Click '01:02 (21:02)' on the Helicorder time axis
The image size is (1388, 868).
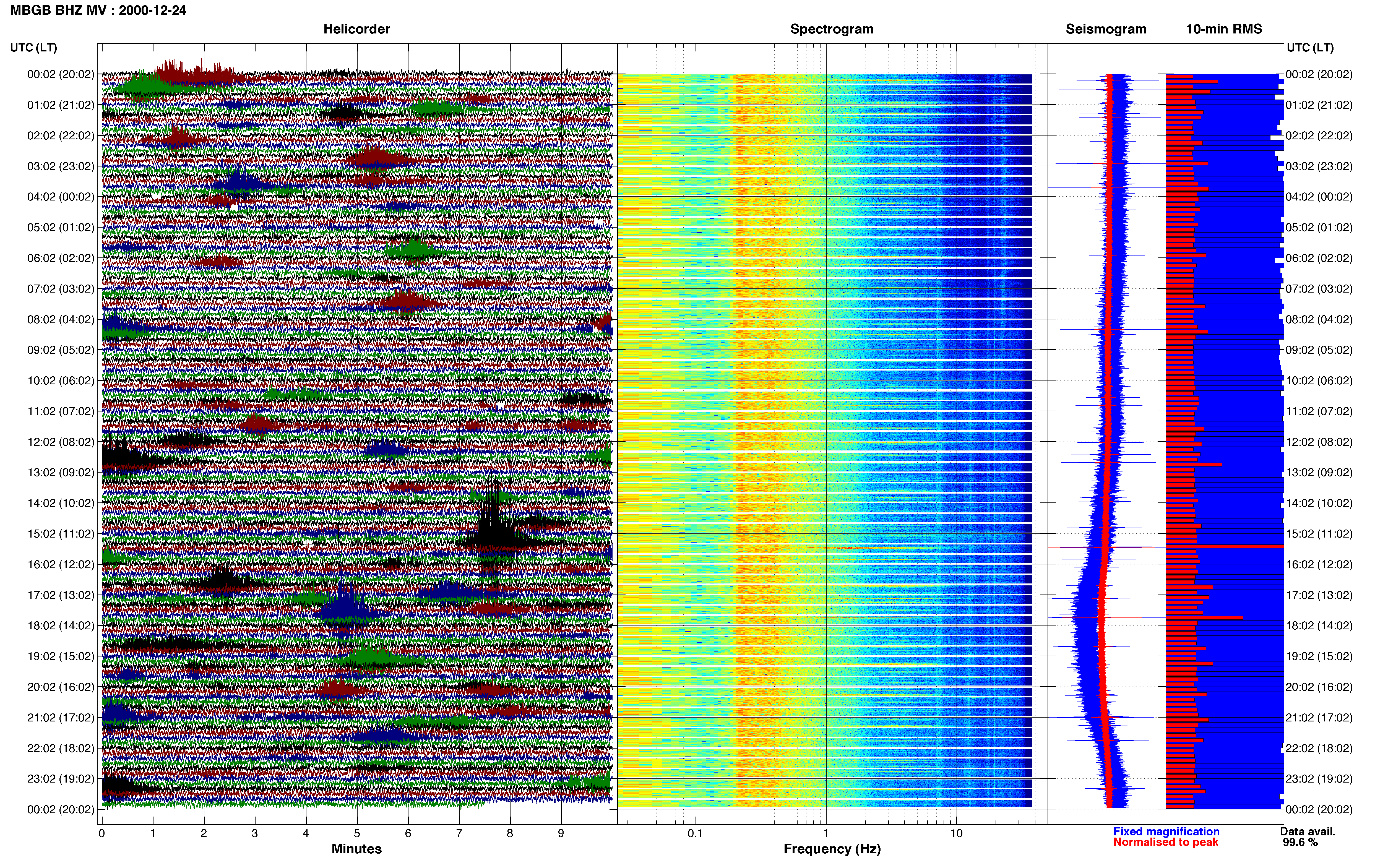[x=60, y=105]
